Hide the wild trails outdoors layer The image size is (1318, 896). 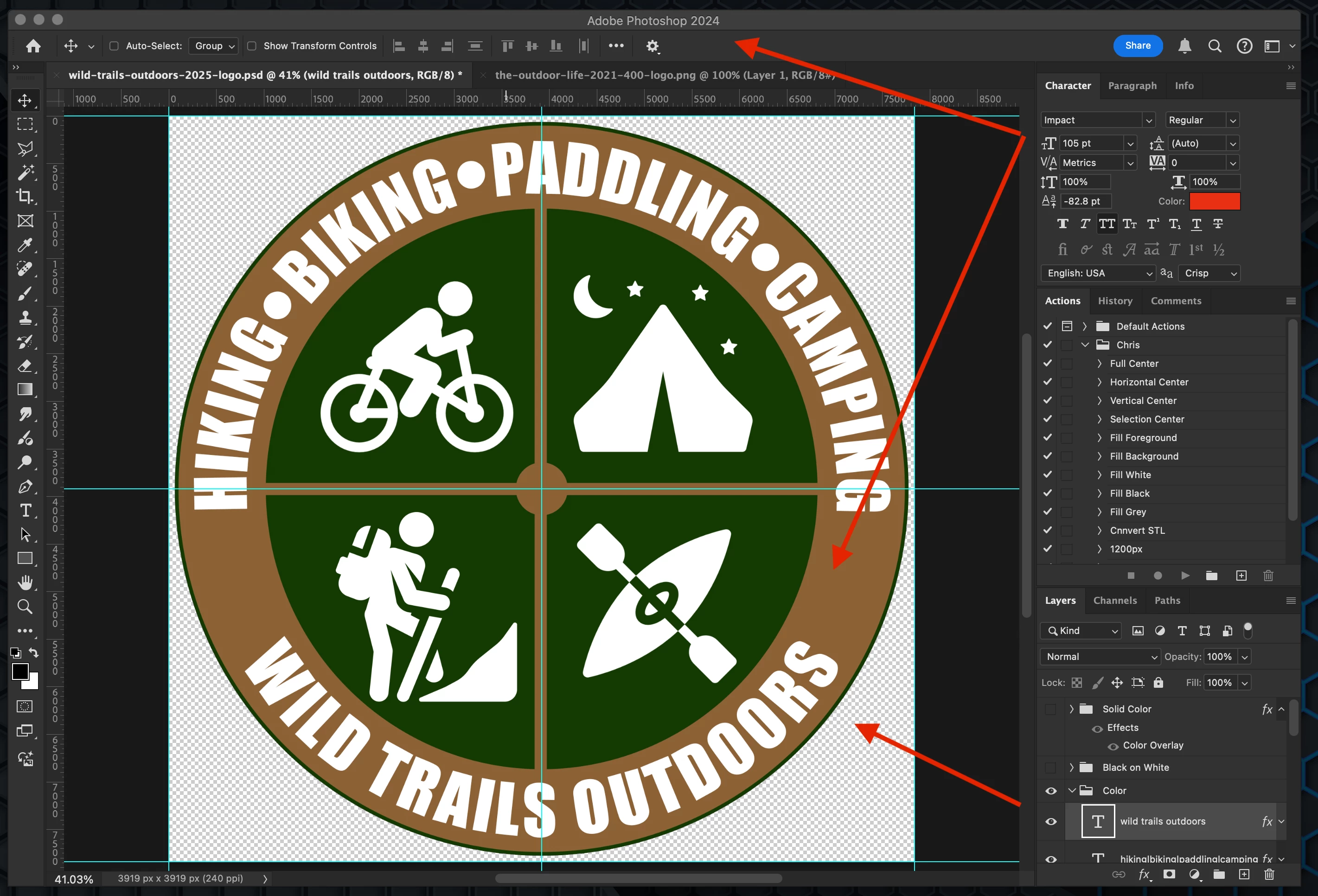pyautogui.click(x=1051, y=821)
